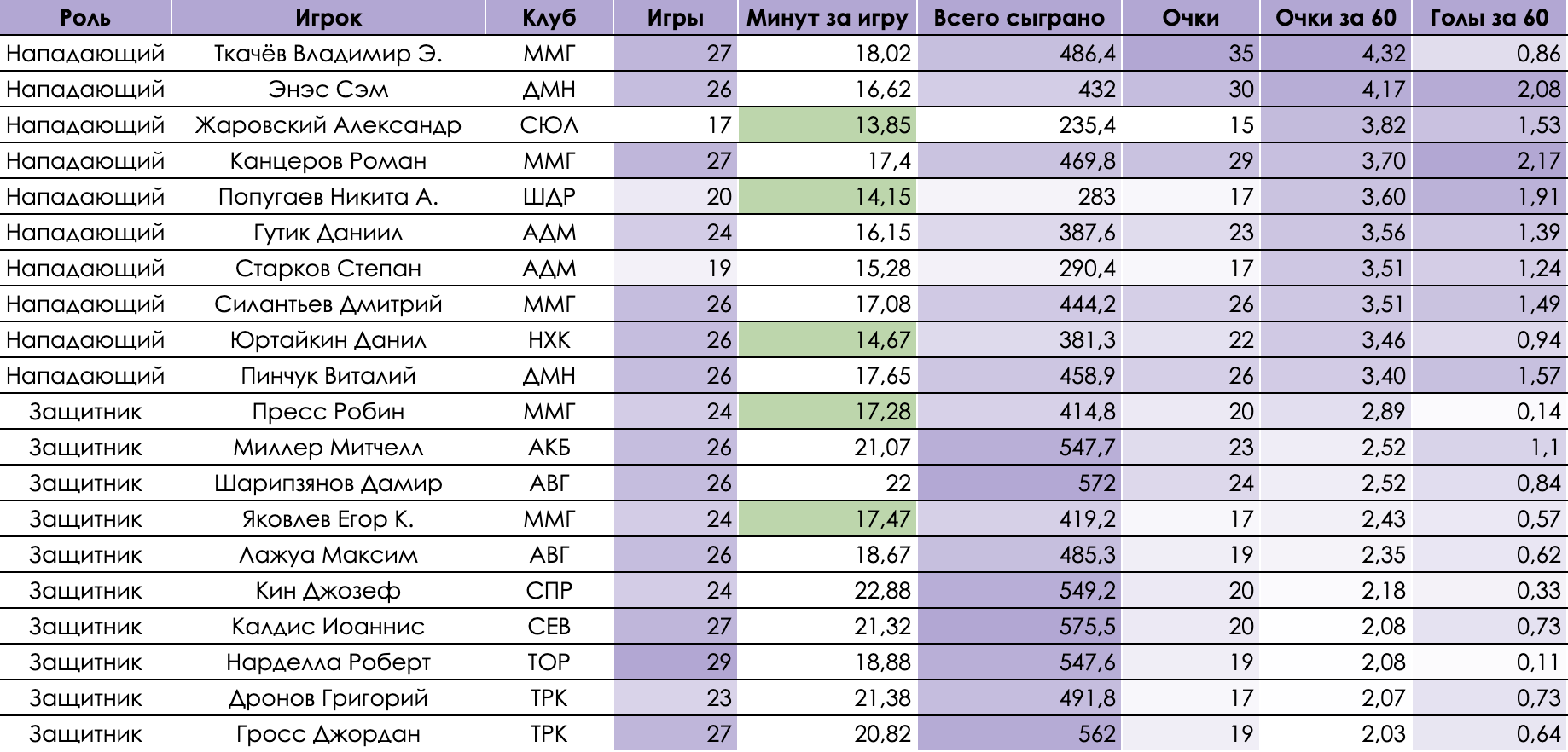Screen dimensions: 1568x752
Task: Select the "Очки за 60" header
Action: tap(1336, 18)
